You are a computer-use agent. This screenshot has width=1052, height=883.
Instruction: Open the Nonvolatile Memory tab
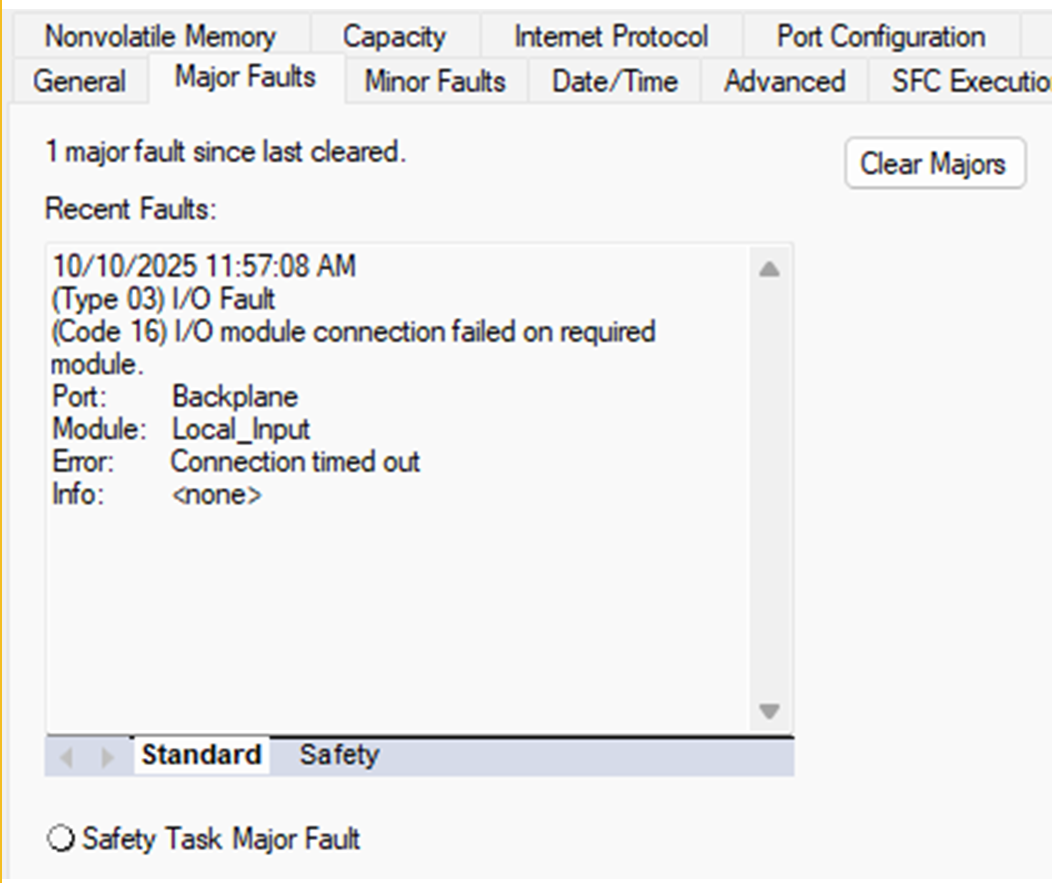[159, 36]
